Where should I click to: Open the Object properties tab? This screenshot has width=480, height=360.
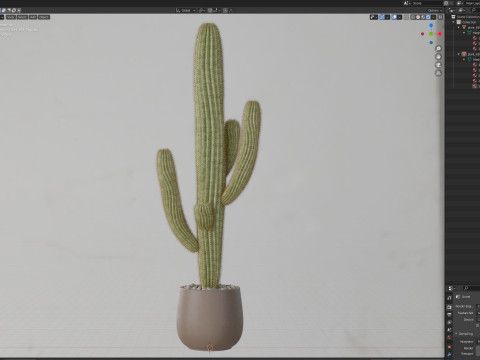point(449,347)
